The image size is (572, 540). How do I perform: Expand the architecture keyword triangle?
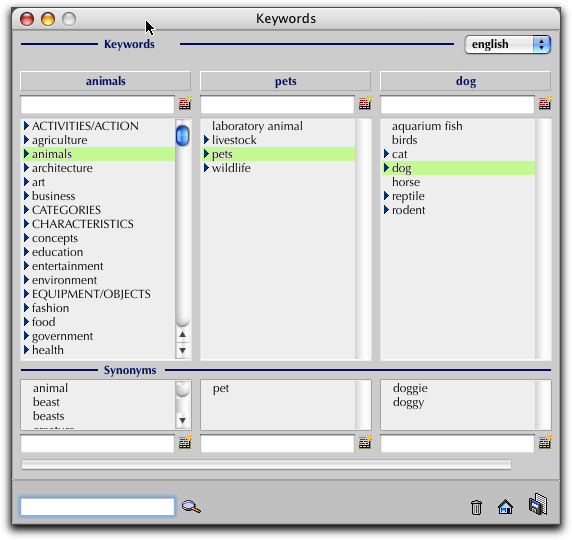(26, 168)
